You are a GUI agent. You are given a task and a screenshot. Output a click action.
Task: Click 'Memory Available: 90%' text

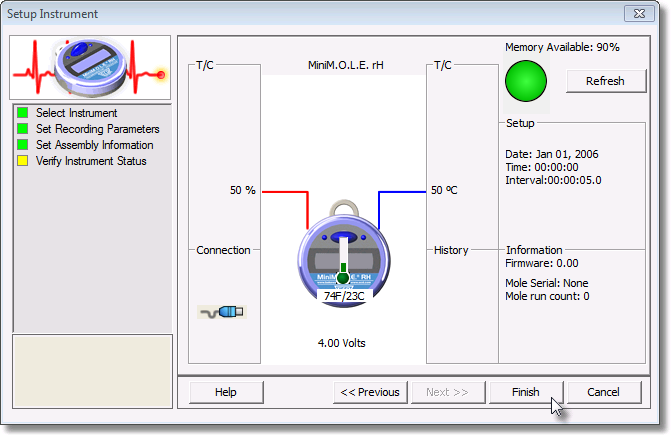pyautogui.click(x=562, y=47)
